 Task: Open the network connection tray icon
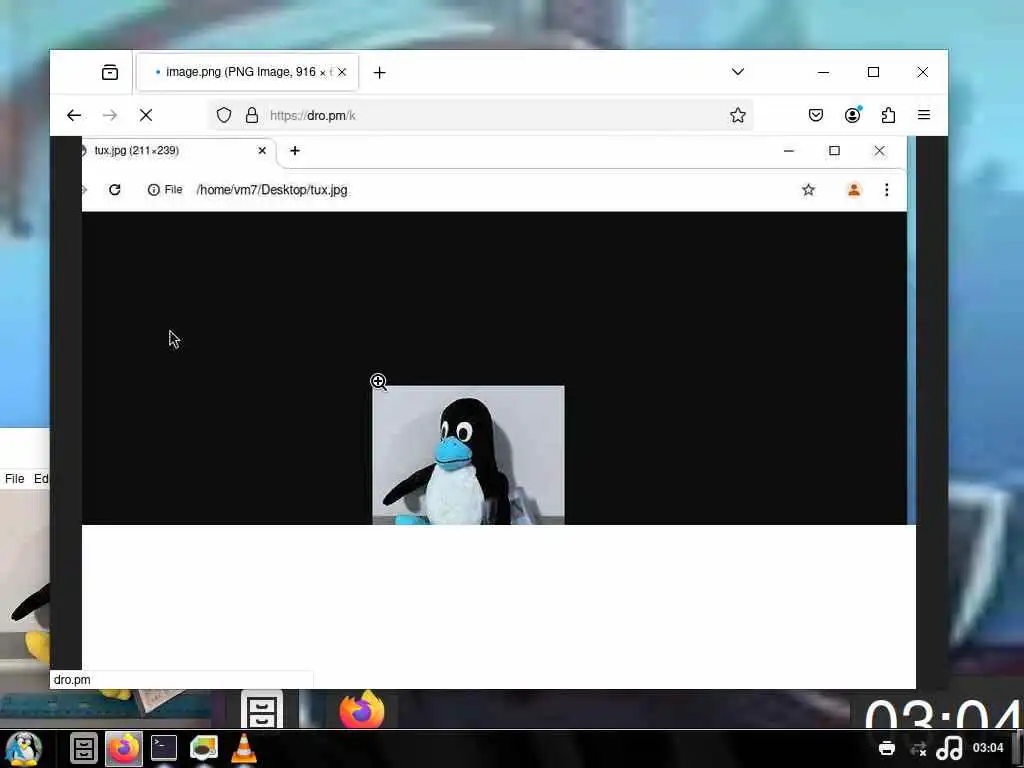click(x=918, y=749)
